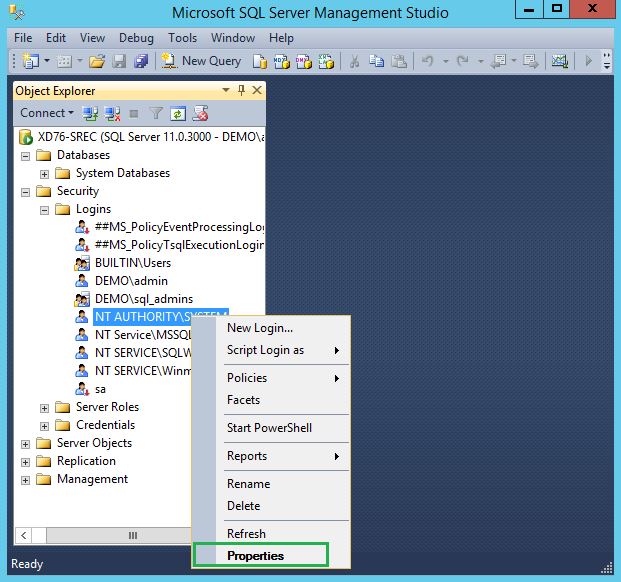Click the Open File folder icon

97,61
